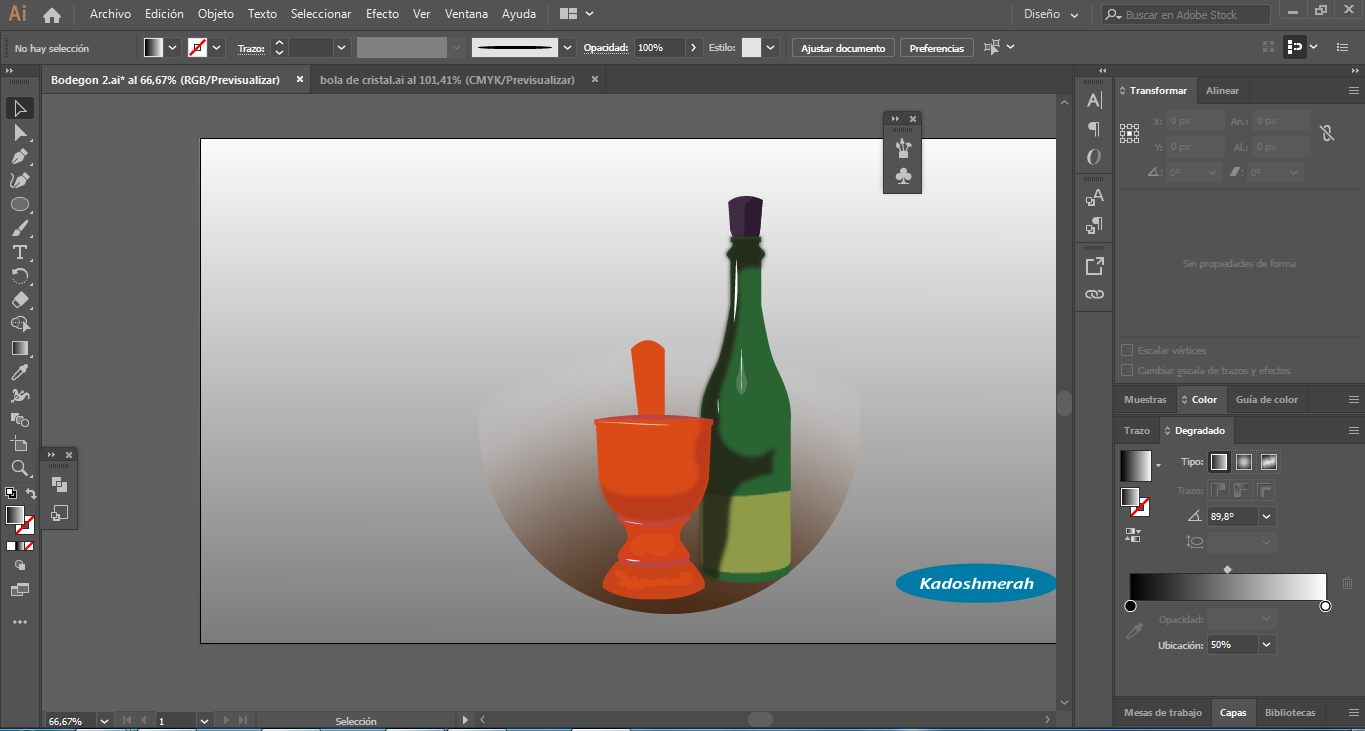Open the Paragraph panel icon

[x=1094, y=129]
